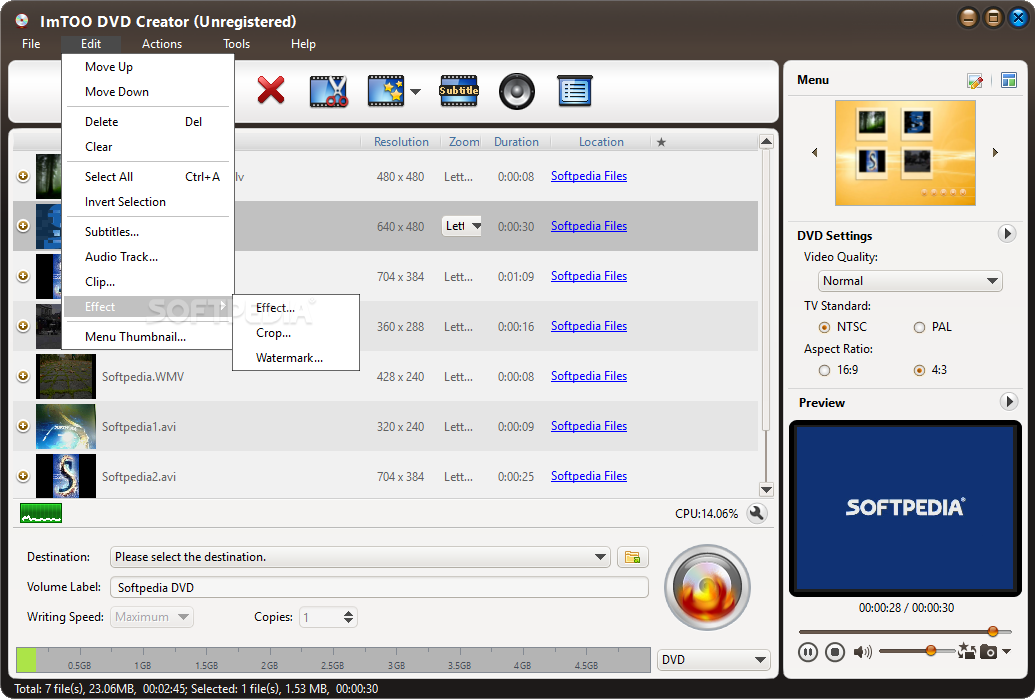The height and width of the screenshot is (699, 1035).
Task: Open zoom dropdown in selected 640 x 480 row
Action: pos(462,226)
